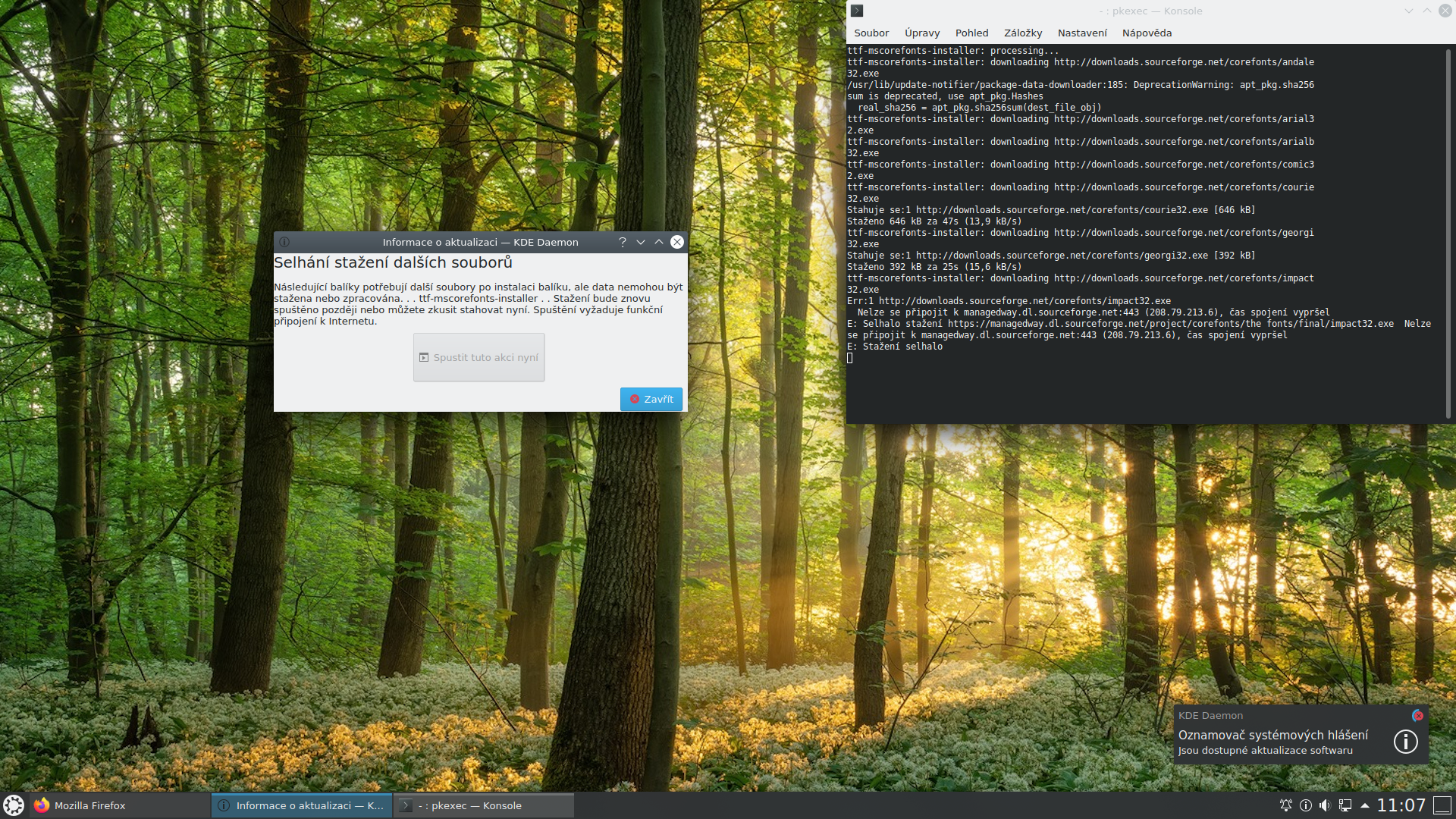Close the Konsole window

click(x=1445, y=11)
